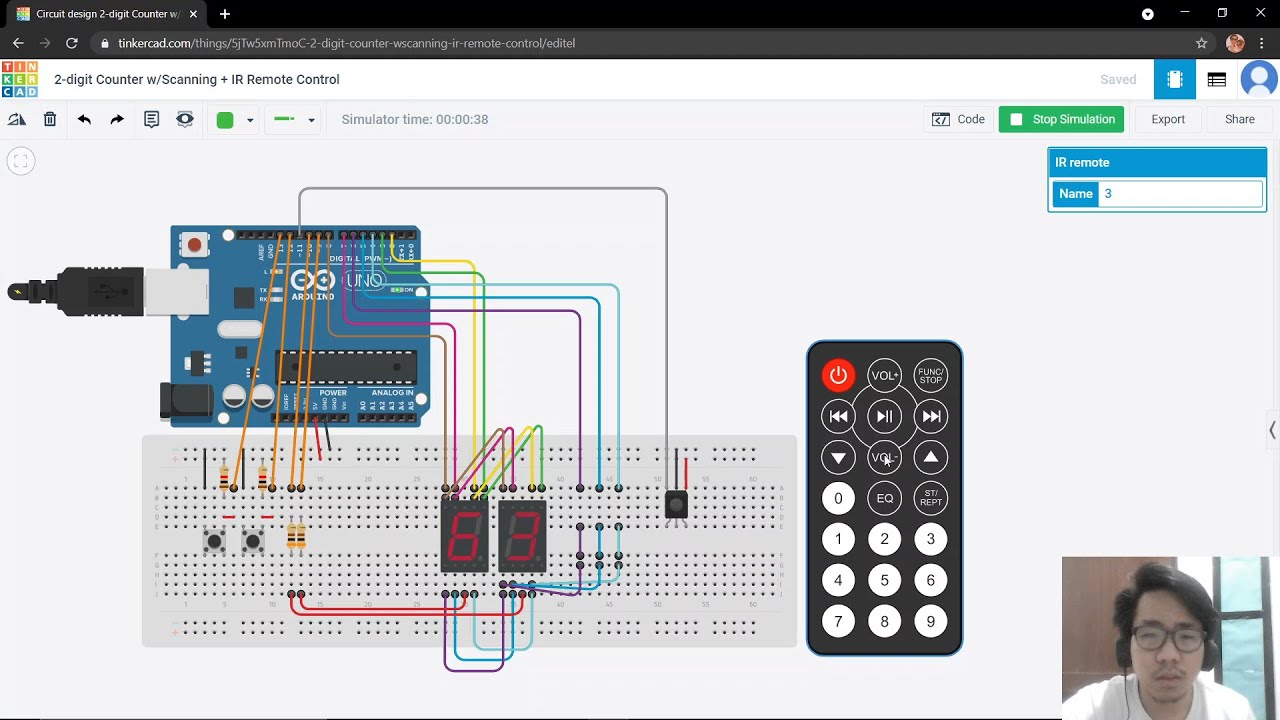The image size is (1280, 720).
Task: Click the right breadboard pushbutton
Action: pos(253,542)
